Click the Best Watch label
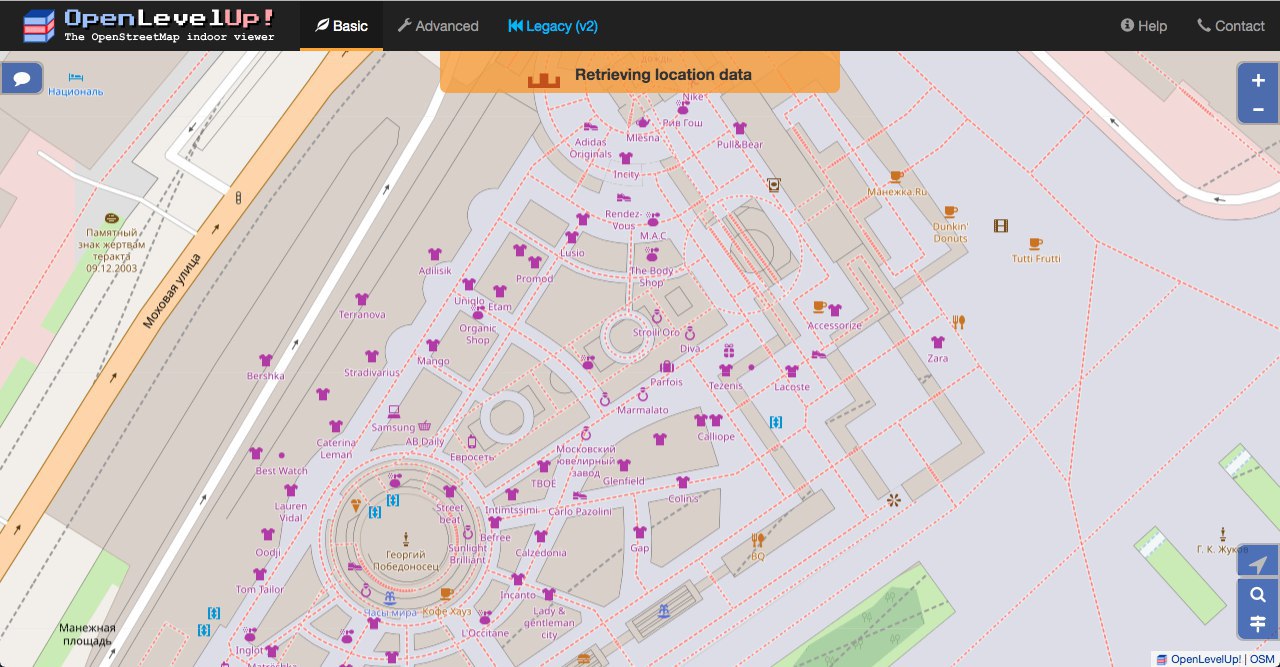 coord(282,471)
